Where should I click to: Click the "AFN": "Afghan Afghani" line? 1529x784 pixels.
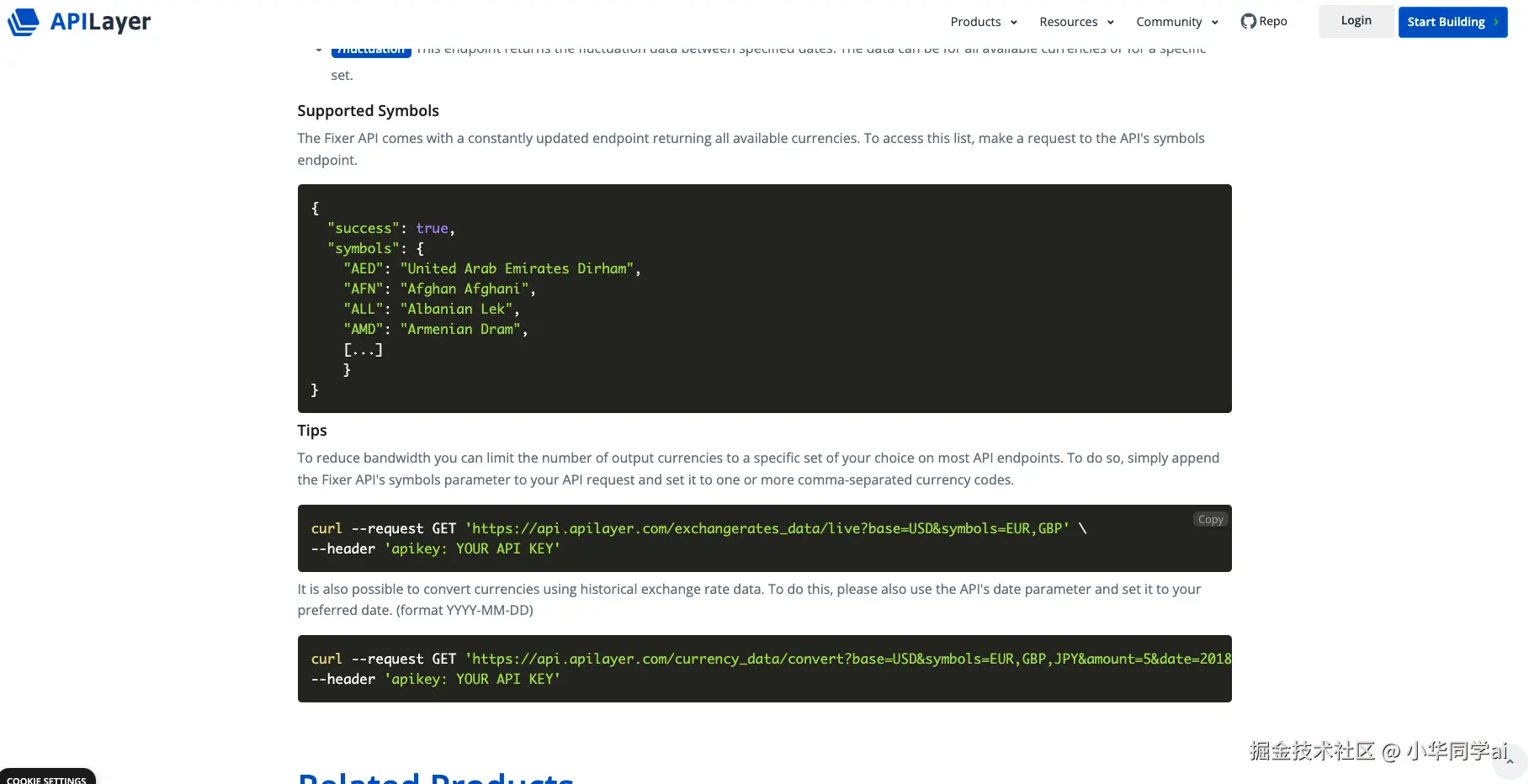coord(439,289)
